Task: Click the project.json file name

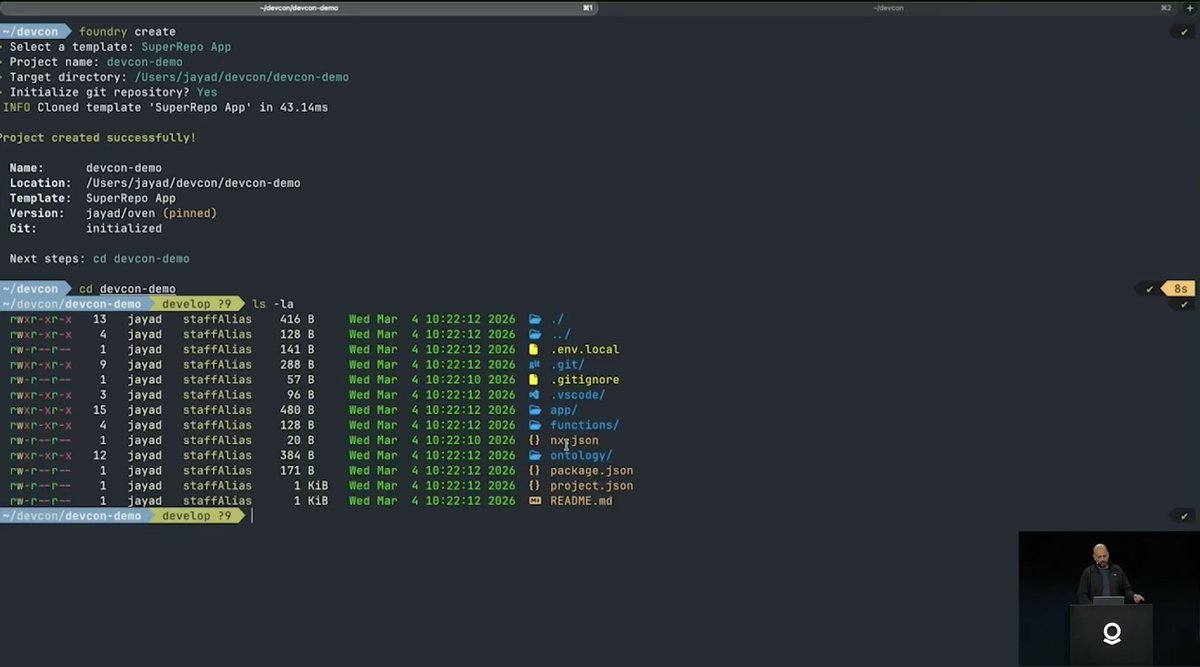Action: tap(592, 486)
